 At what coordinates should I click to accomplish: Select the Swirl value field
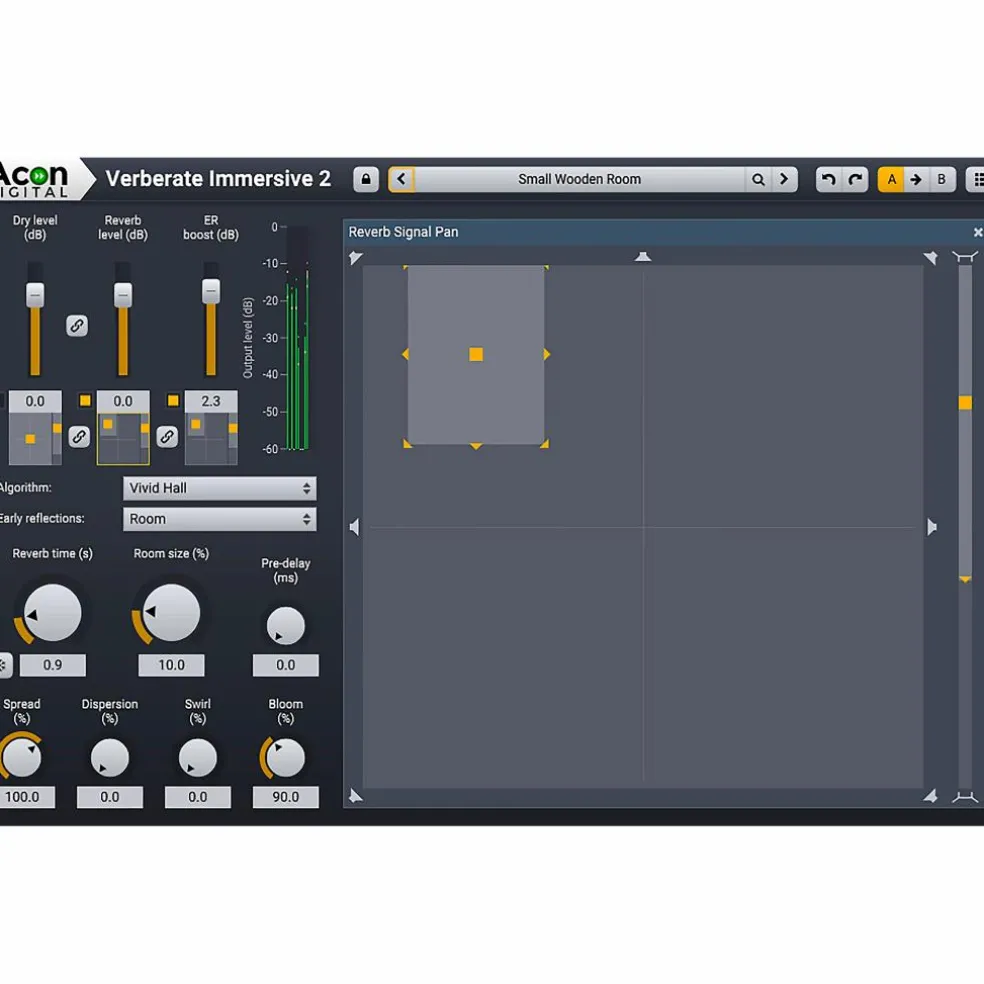point(198,797)
